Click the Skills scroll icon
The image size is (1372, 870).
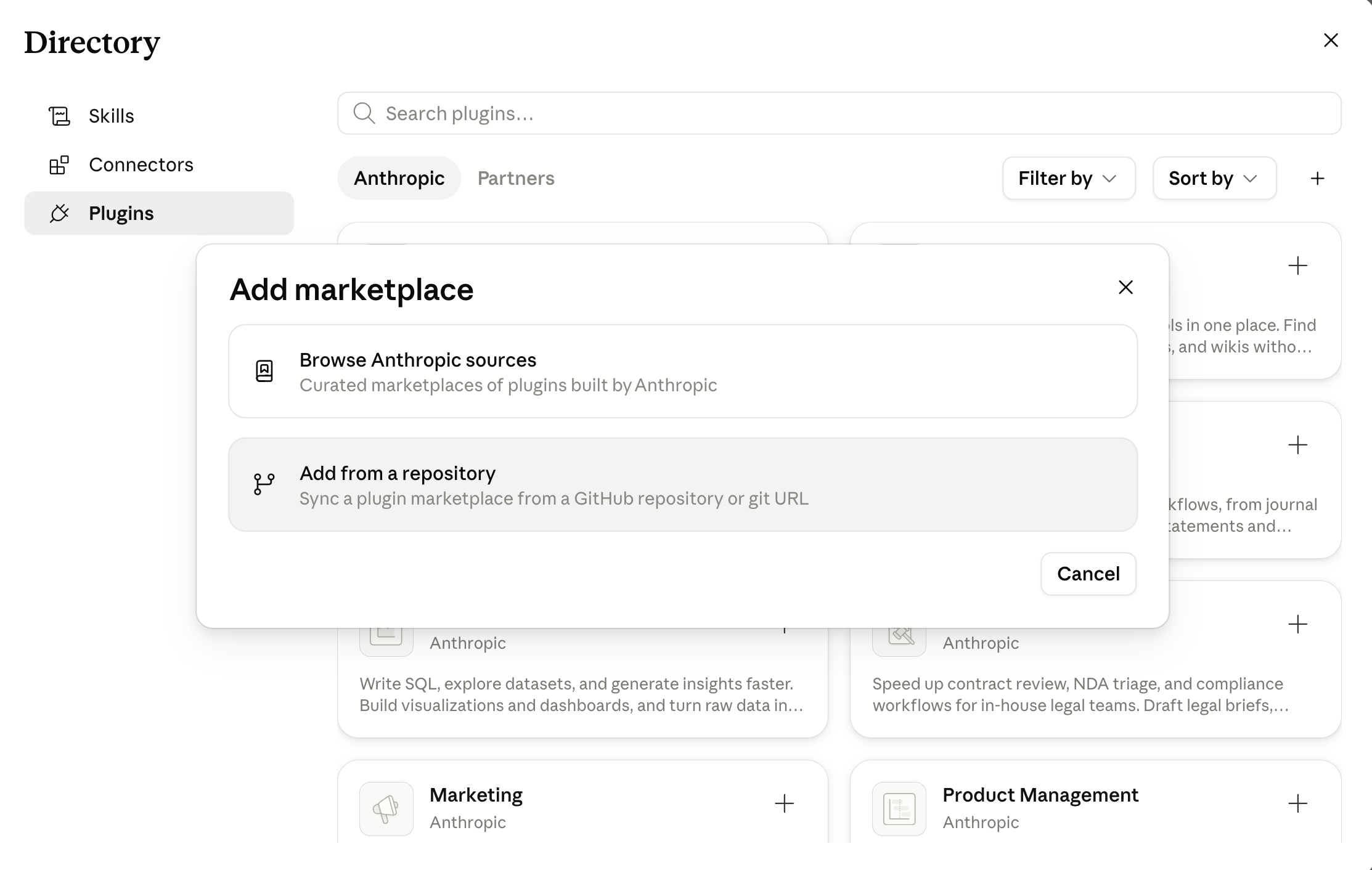click(59, 116)
